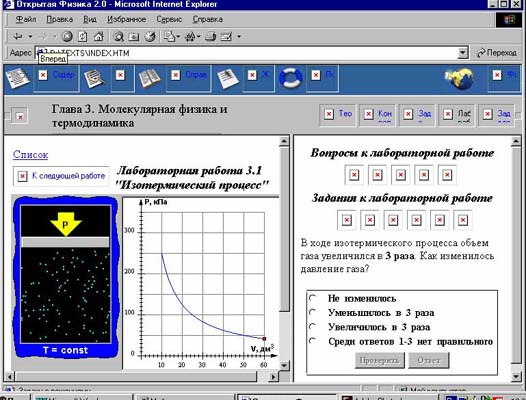Screen dimensions: 526x400
Task: Open the Back button history dropdown arrow
Action: pyautogui.click(x=30, y=36)
